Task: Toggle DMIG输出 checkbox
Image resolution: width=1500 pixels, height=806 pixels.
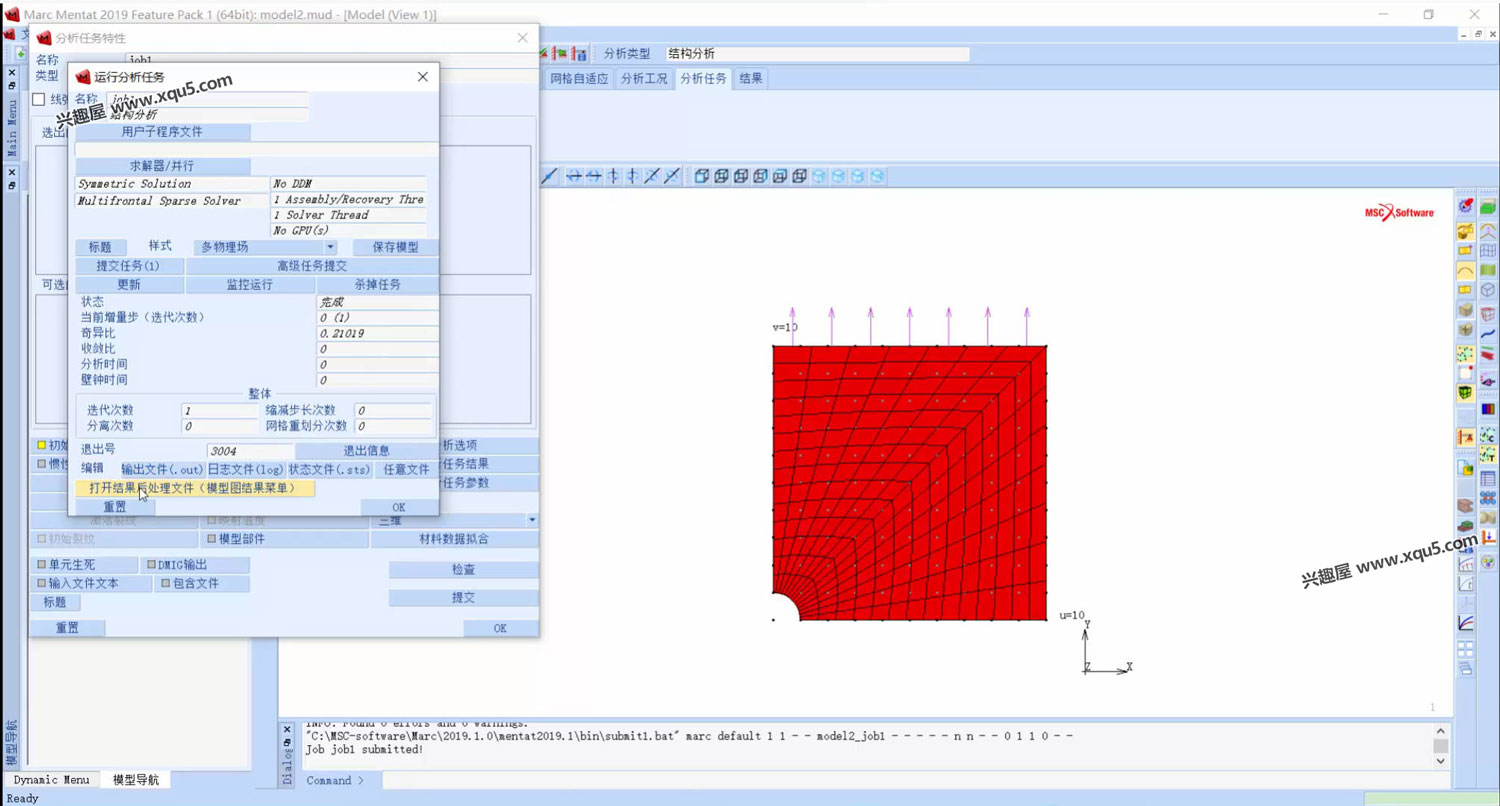Action: click(x=152, y=565)
